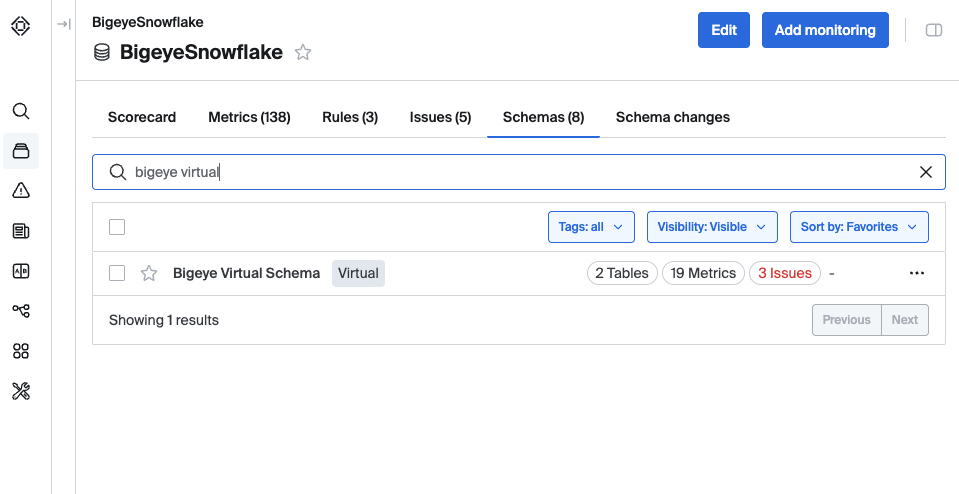The width and height of the screenshot is (959, 494).
Task: Click the Virtual tag badge
Action: pyautogui.click(x=358, y=273)
